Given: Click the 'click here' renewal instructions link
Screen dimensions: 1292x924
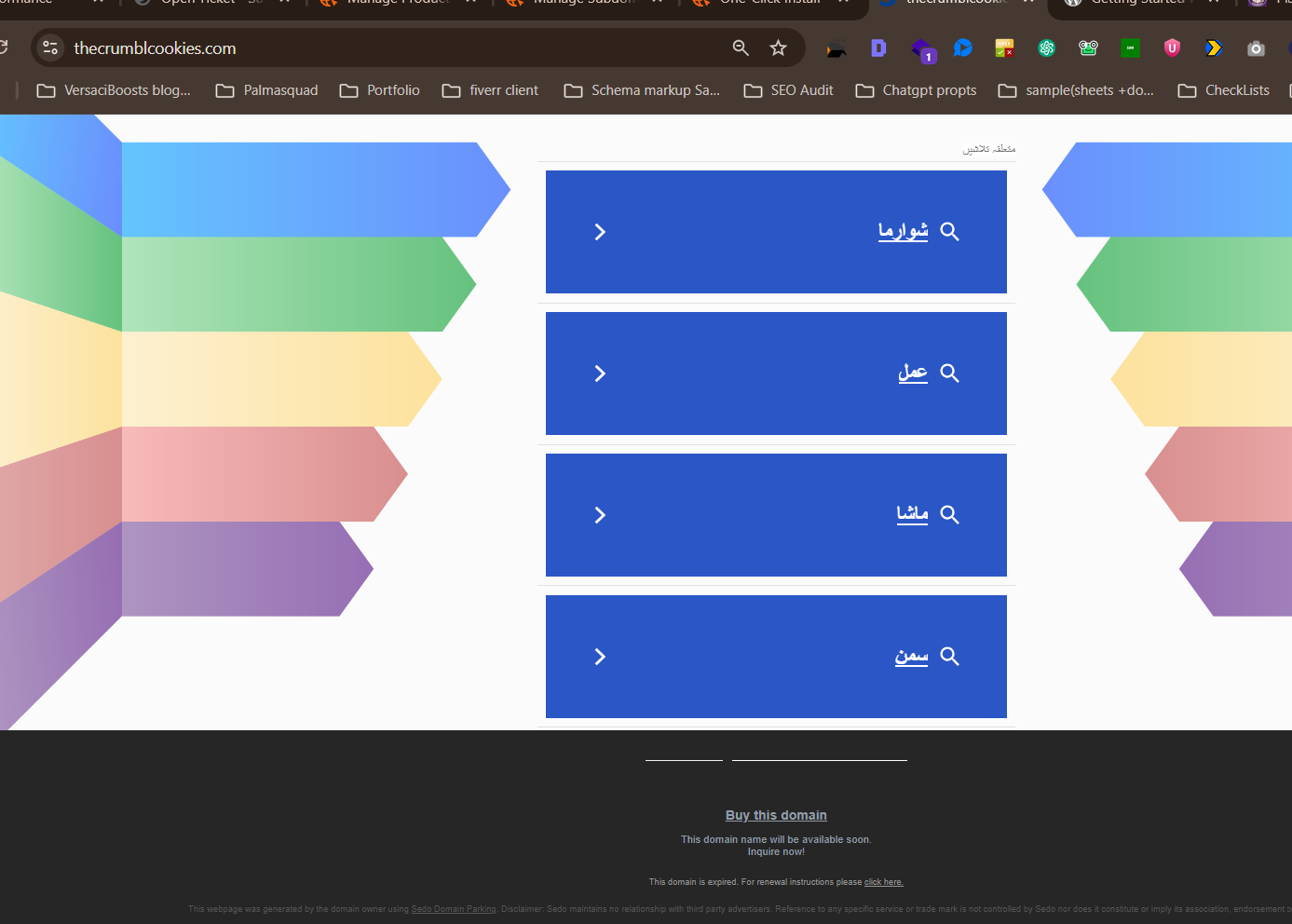Looking at the screenshot, I should coord(883,882).
